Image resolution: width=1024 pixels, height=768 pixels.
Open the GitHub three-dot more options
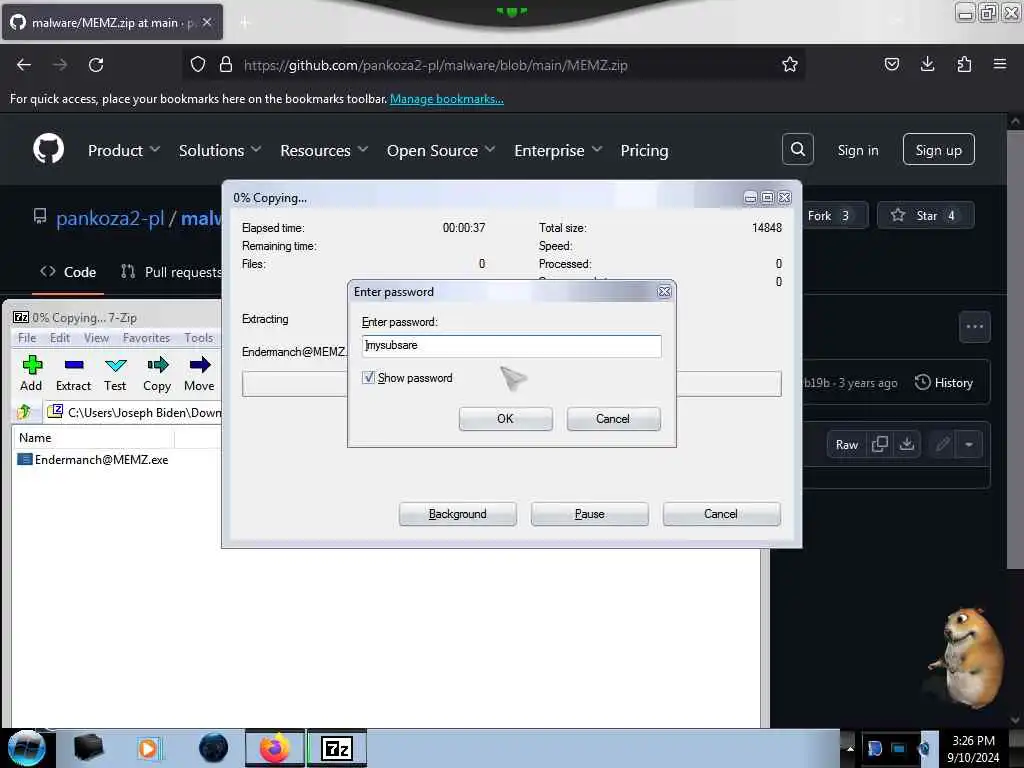(x=974, y=327)
